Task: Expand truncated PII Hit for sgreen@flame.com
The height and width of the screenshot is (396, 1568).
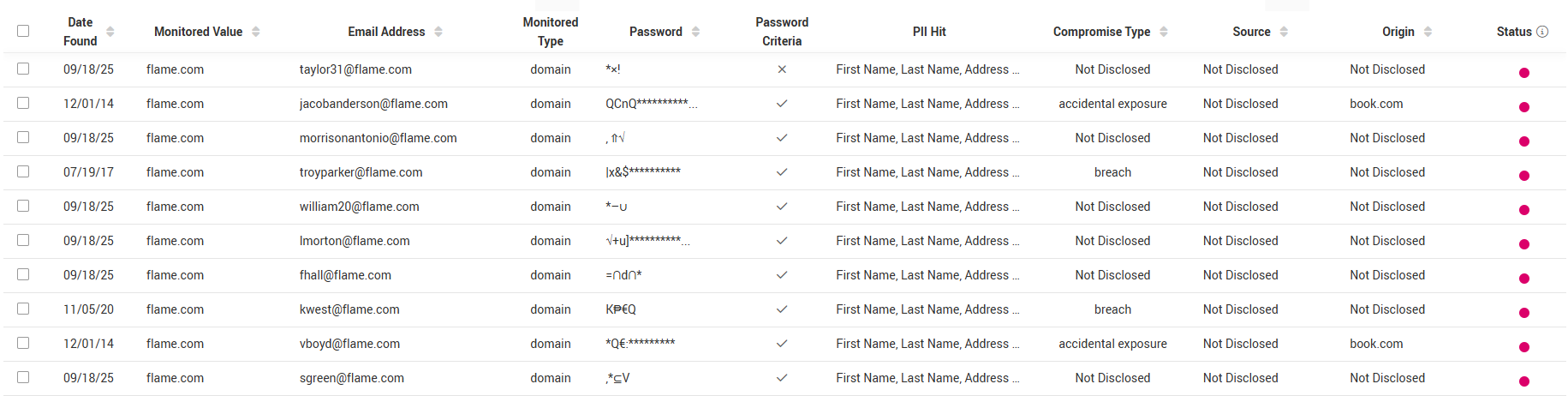Action: tap(1016, 379)
